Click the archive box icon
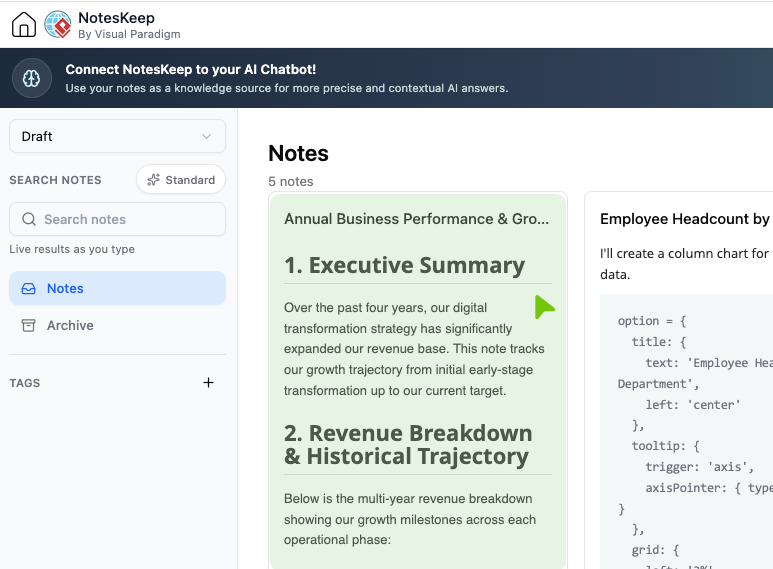 click(29, 325)
